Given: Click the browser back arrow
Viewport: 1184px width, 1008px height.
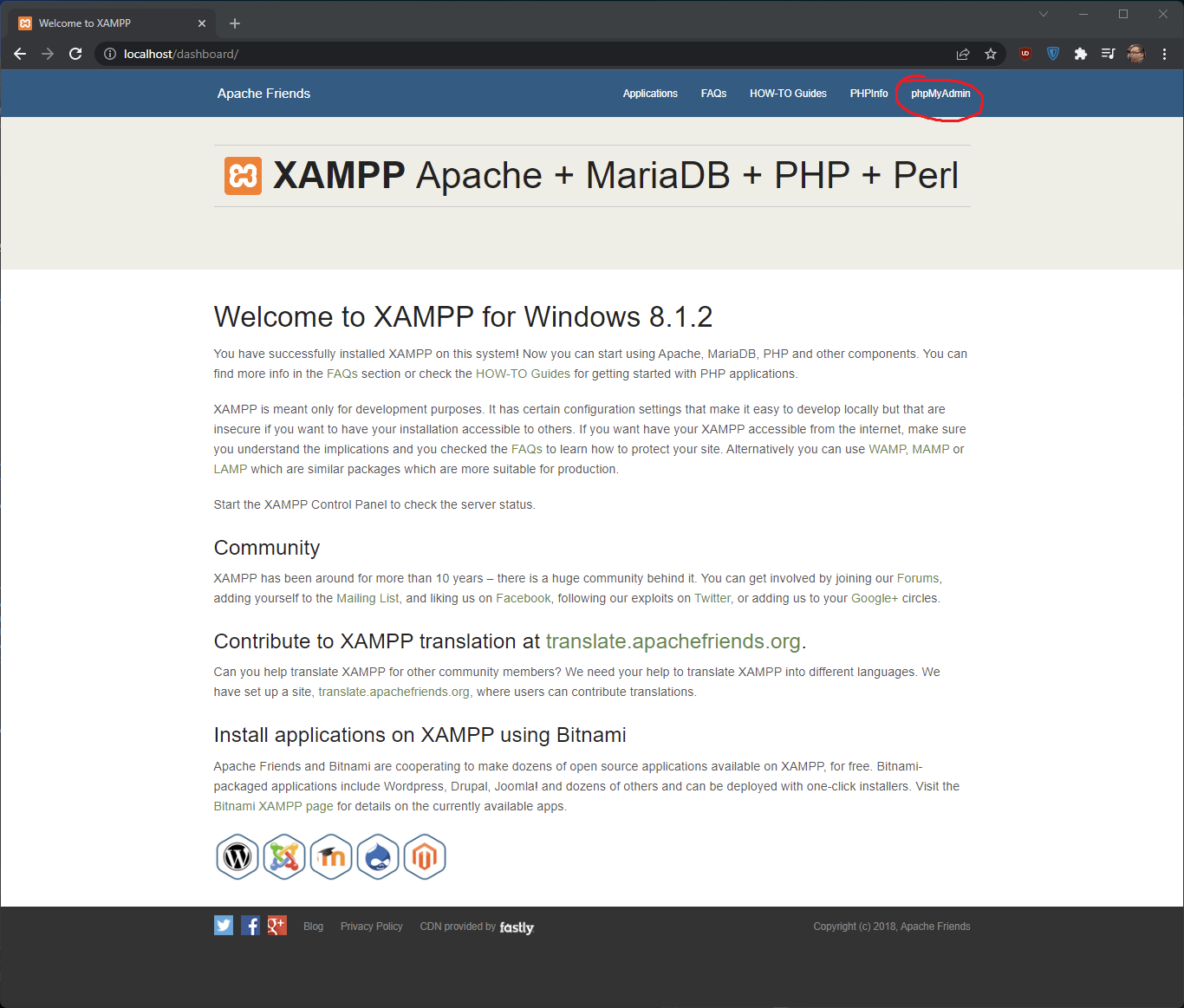Looking at the screenshot, I should (20, 54).
